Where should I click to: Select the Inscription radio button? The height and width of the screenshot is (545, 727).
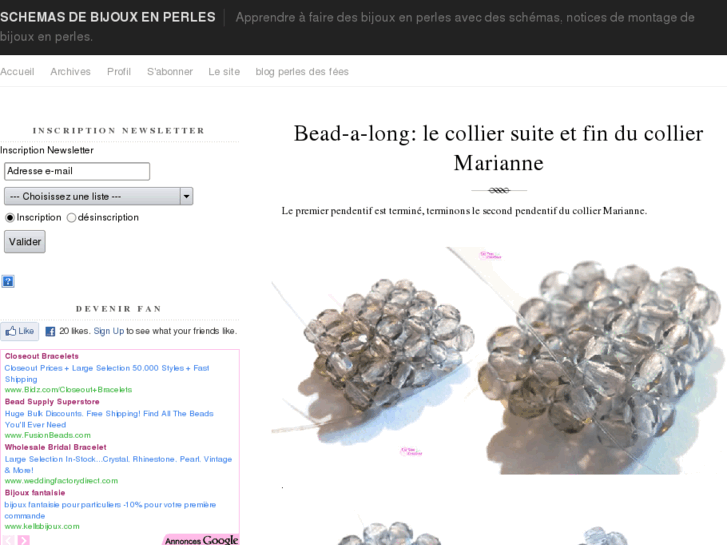pyautogui.click(x=10, y=218)
